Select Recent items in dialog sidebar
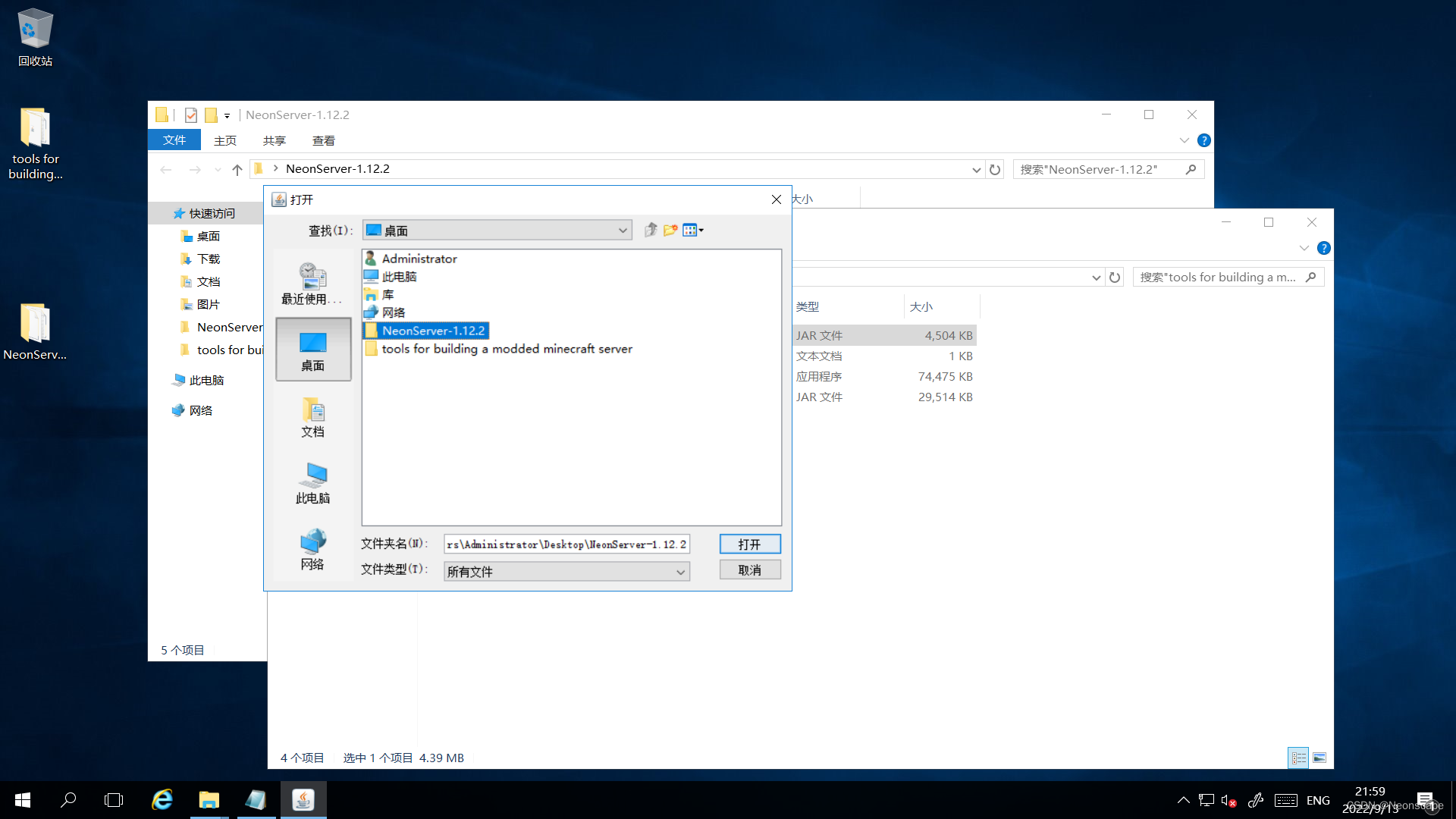 pyautogui.click(x=312, y=284)
